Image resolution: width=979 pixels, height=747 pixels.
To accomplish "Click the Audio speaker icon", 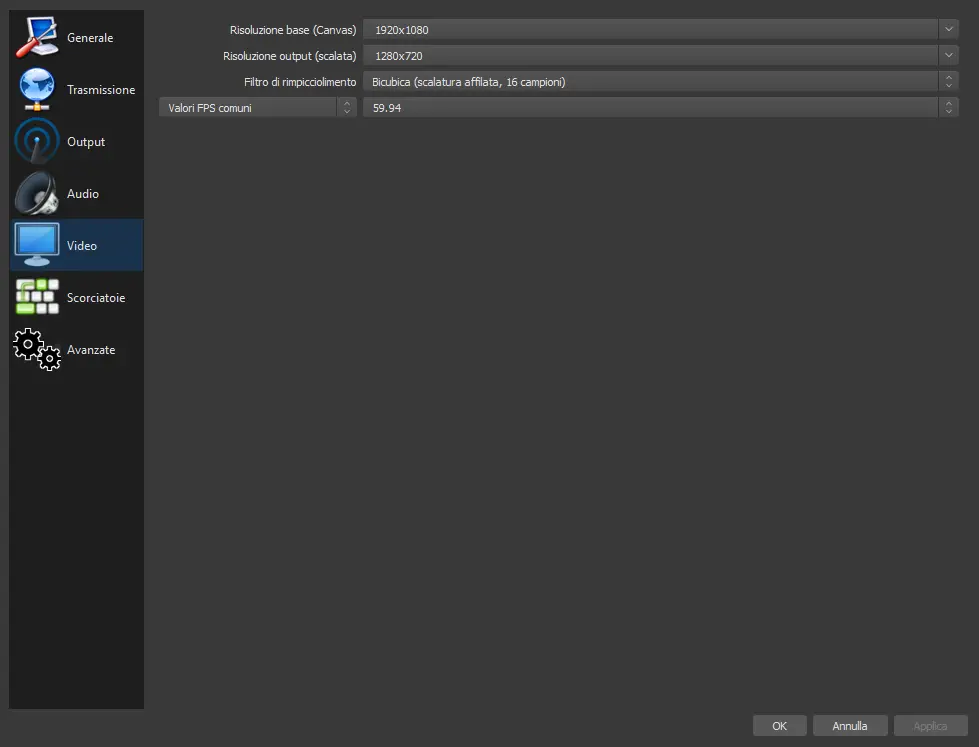I will pyautogui.click(x=37, y=194).
